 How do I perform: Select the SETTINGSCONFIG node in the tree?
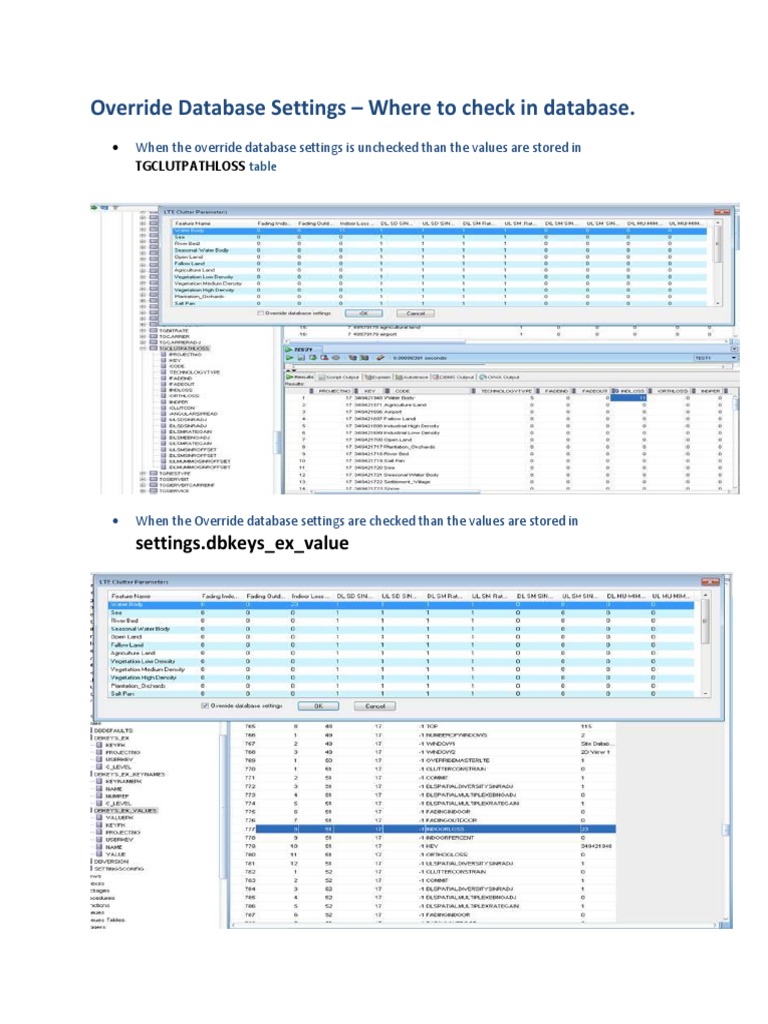click(x=119, y=869)
